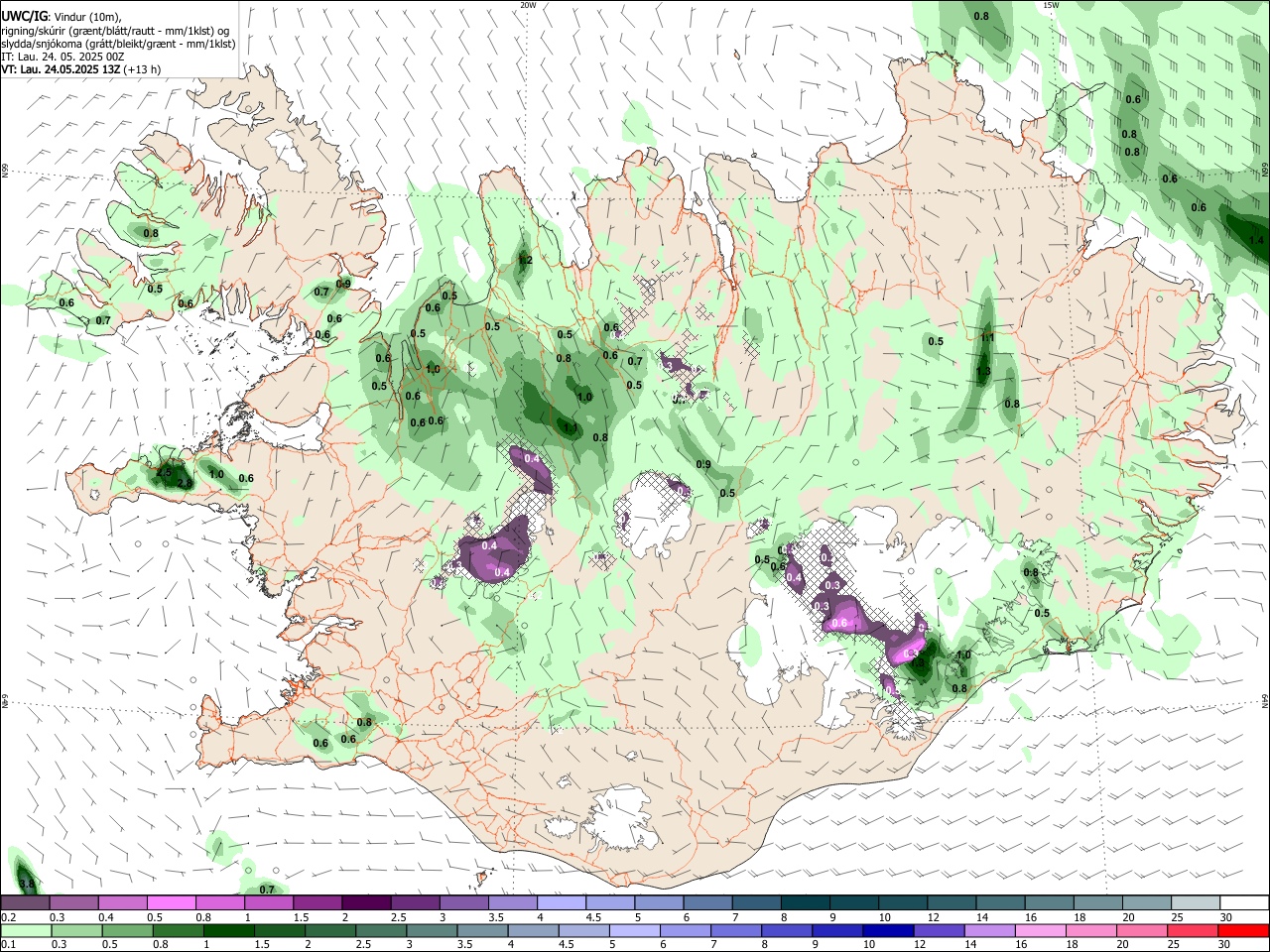
Task: Click the dark teal 8–9 snow legend swatch
Action: point(805,902)
